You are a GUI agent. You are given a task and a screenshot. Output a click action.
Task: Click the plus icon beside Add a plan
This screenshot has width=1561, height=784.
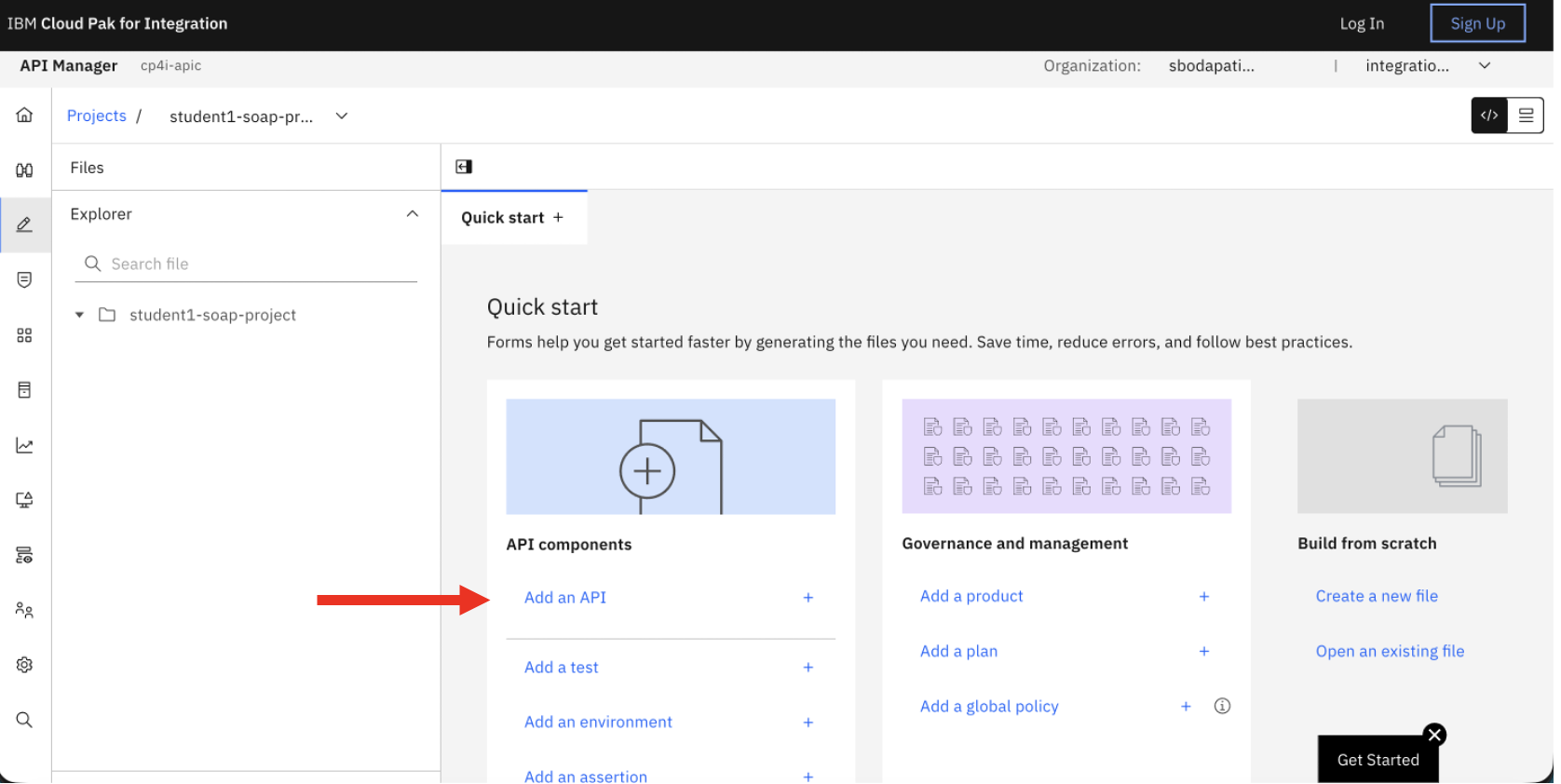point(1204,652)
